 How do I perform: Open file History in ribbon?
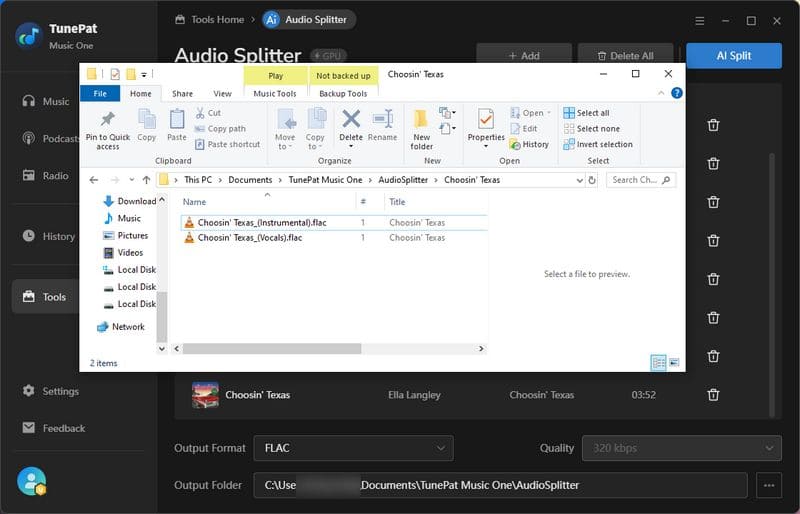(530, 144)
